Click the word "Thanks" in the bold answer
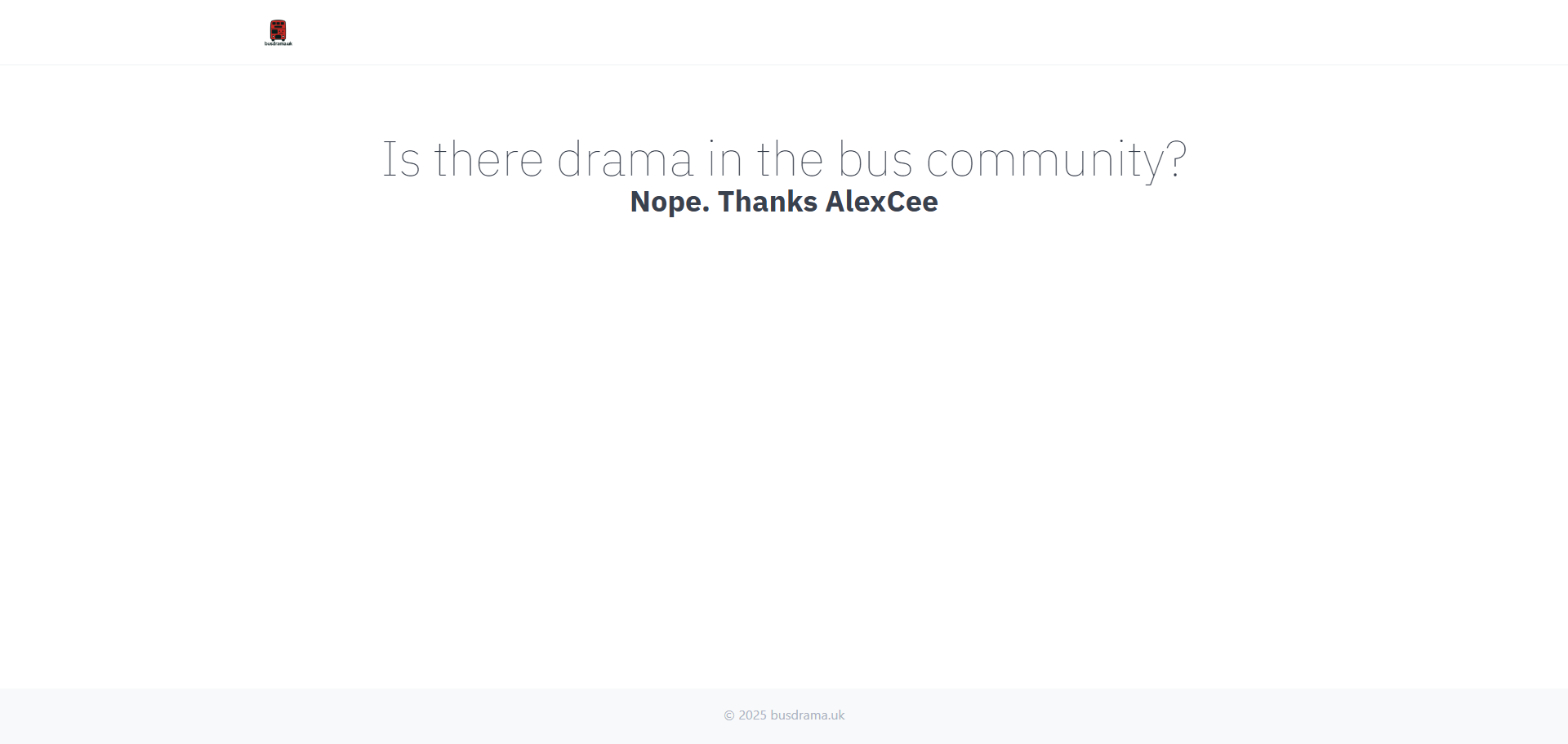The height and width of the screenshot is (744, 1568). tap(767, 202)
